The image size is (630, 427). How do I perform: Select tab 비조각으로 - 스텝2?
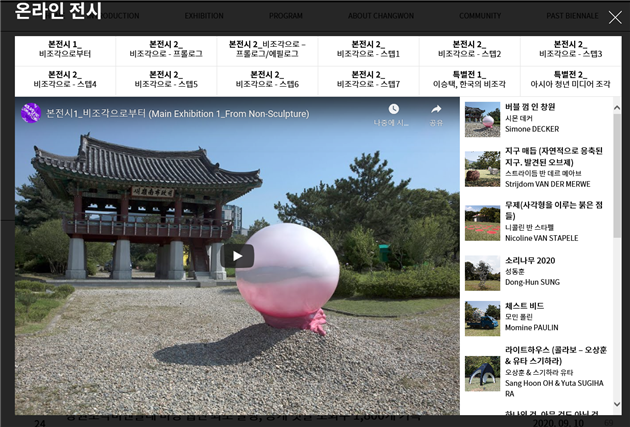[469, 51]
